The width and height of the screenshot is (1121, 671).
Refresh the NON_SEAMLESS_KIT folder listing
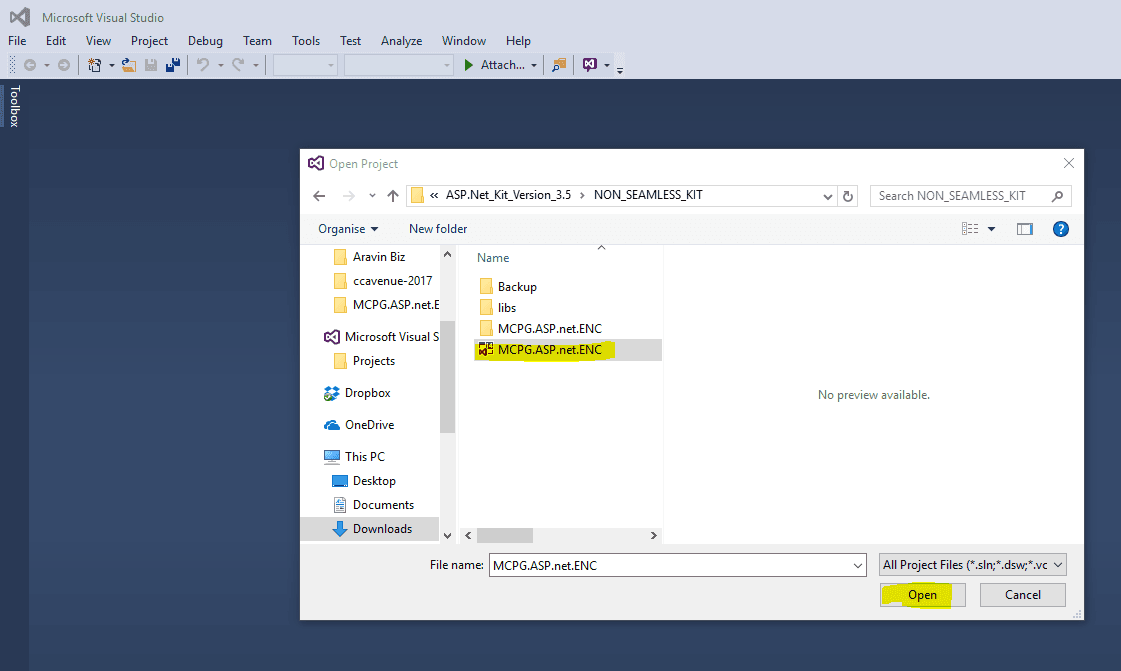pos(848,196)
